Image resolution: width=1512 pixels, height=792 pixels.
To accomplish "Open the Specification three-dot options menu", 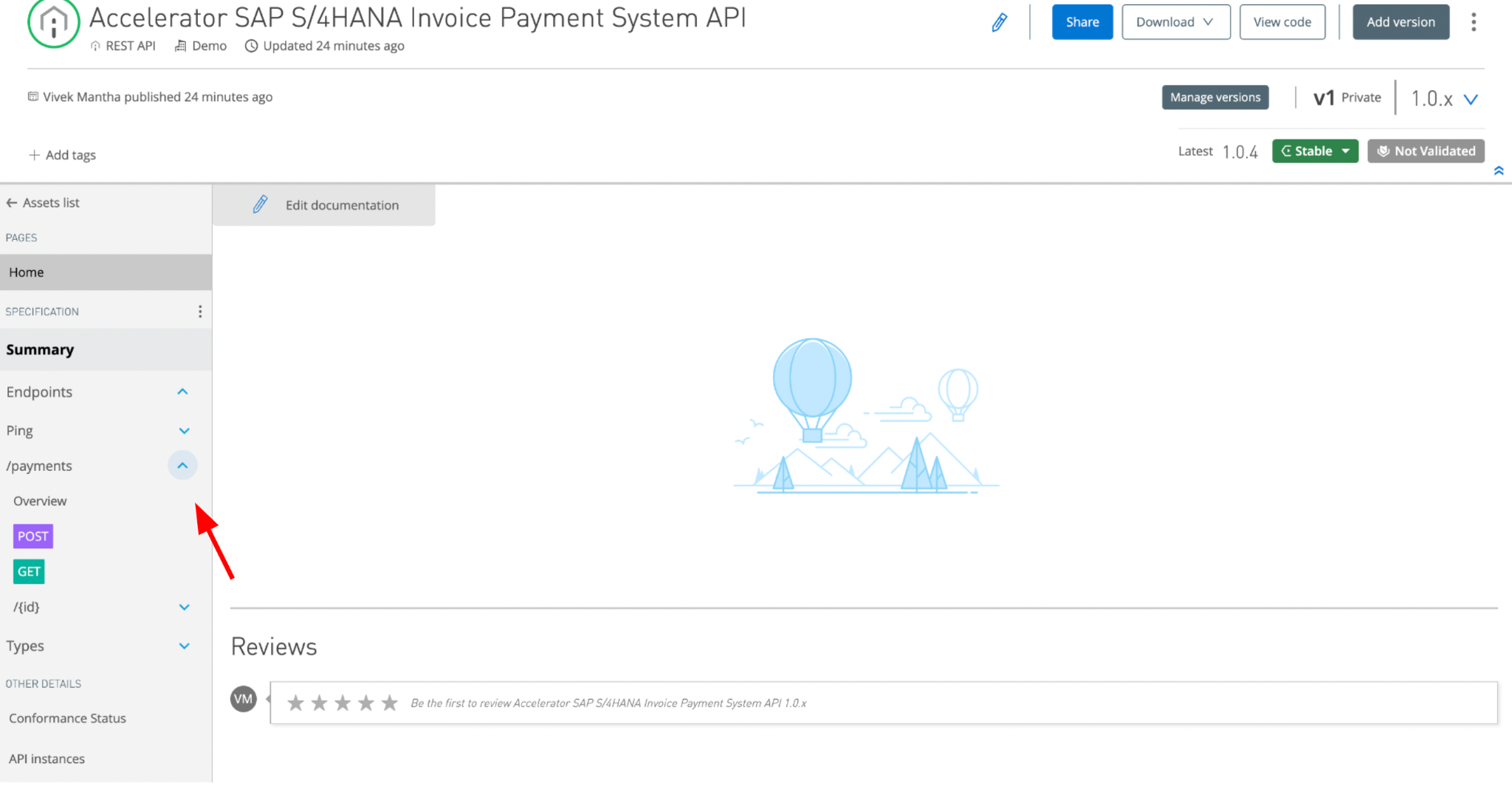I will coord(200,311).
